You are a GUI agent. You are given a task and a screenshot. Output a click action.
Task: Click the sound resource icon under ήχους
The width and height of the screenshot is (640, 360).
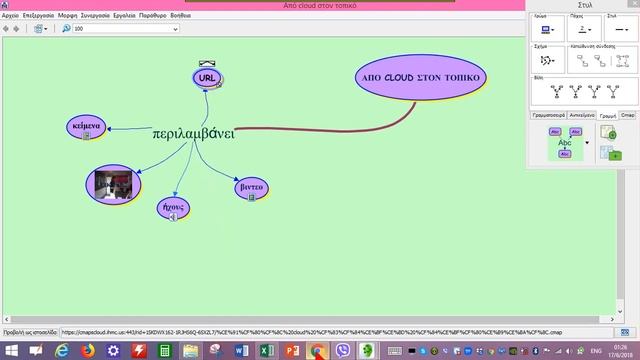(x=173, y=217)
